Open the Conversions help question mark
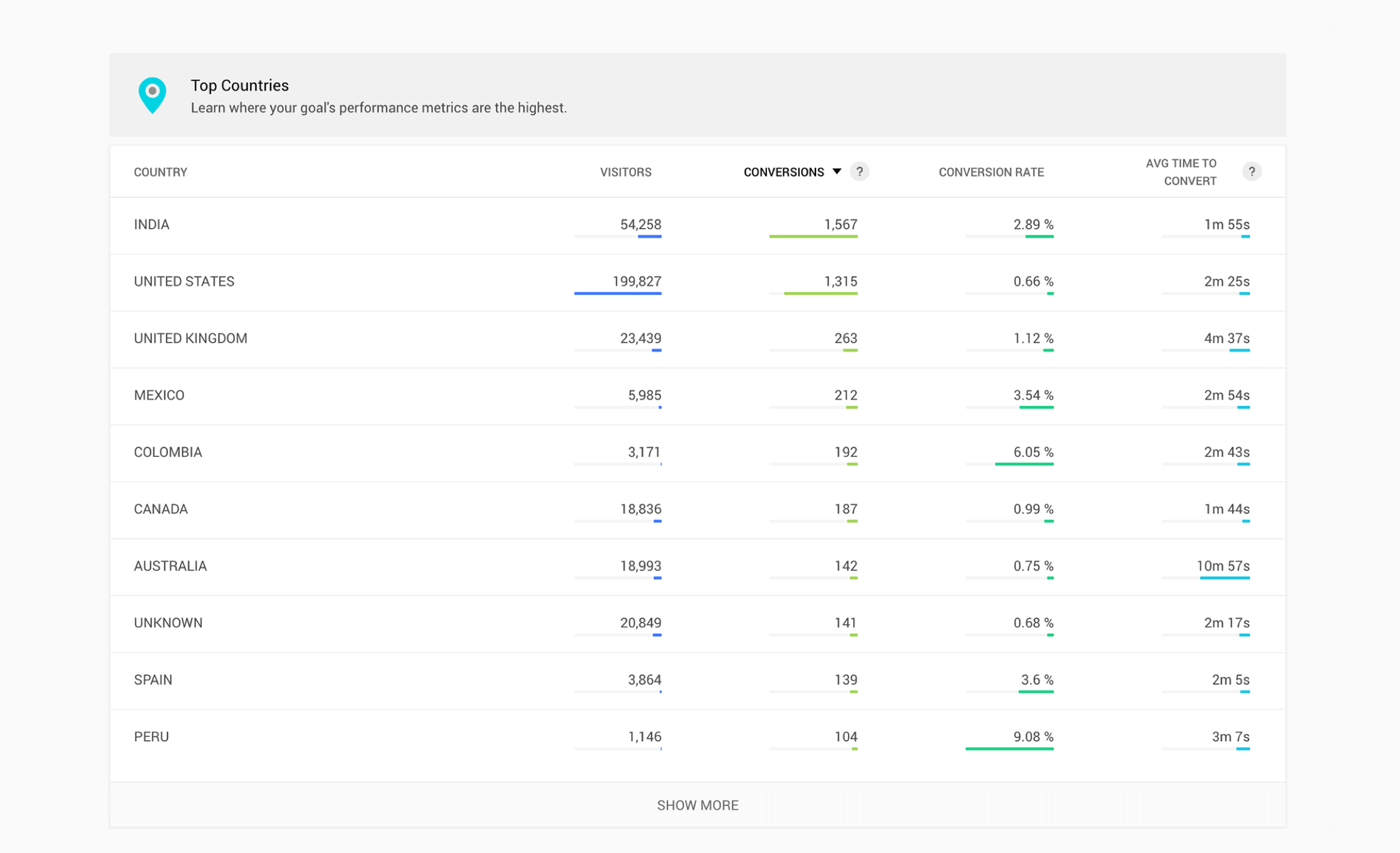Viewport: 1400px width, 853px height. click(859, 172)
